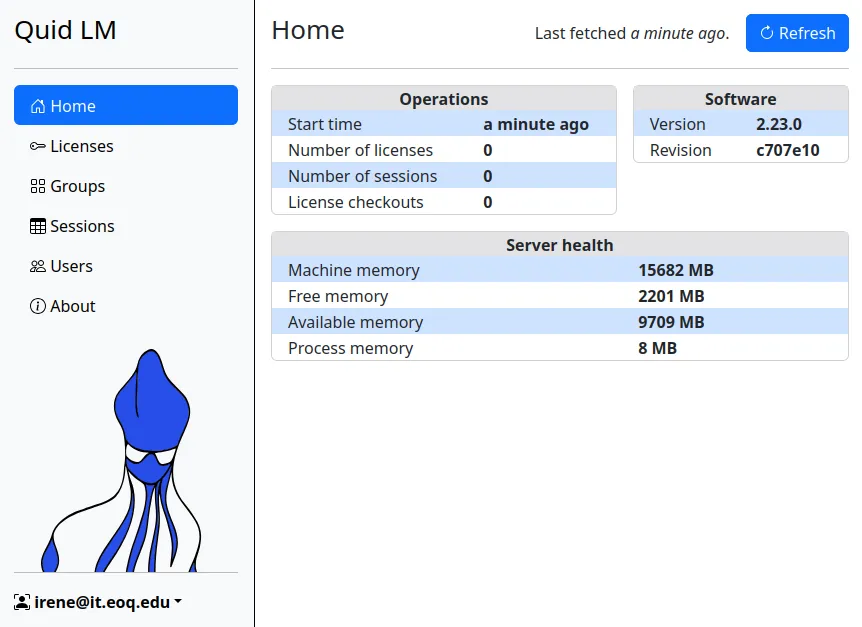This screenshot has height=627, width=862.
Task: Click the Quid LM title heading
Action: click(65, 30)
